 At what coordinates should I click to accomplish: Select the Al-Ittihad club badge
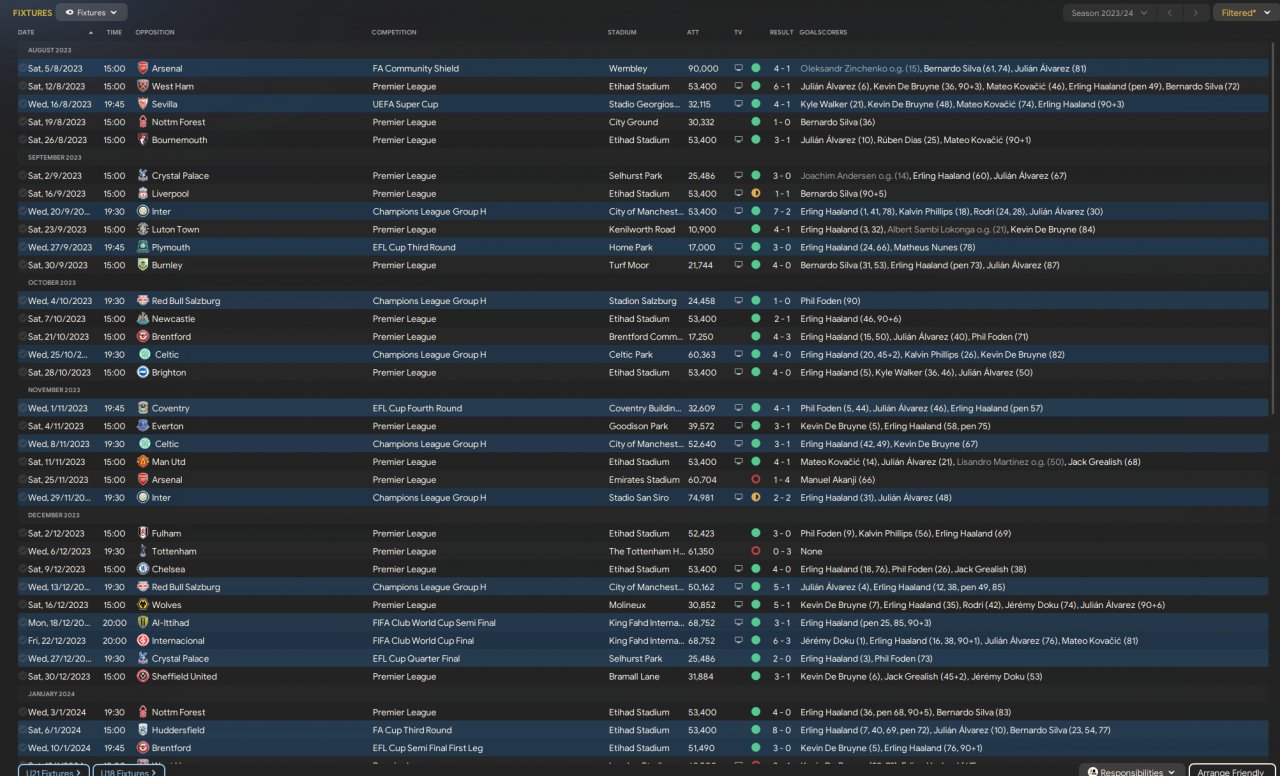click(x=142, y=623)
